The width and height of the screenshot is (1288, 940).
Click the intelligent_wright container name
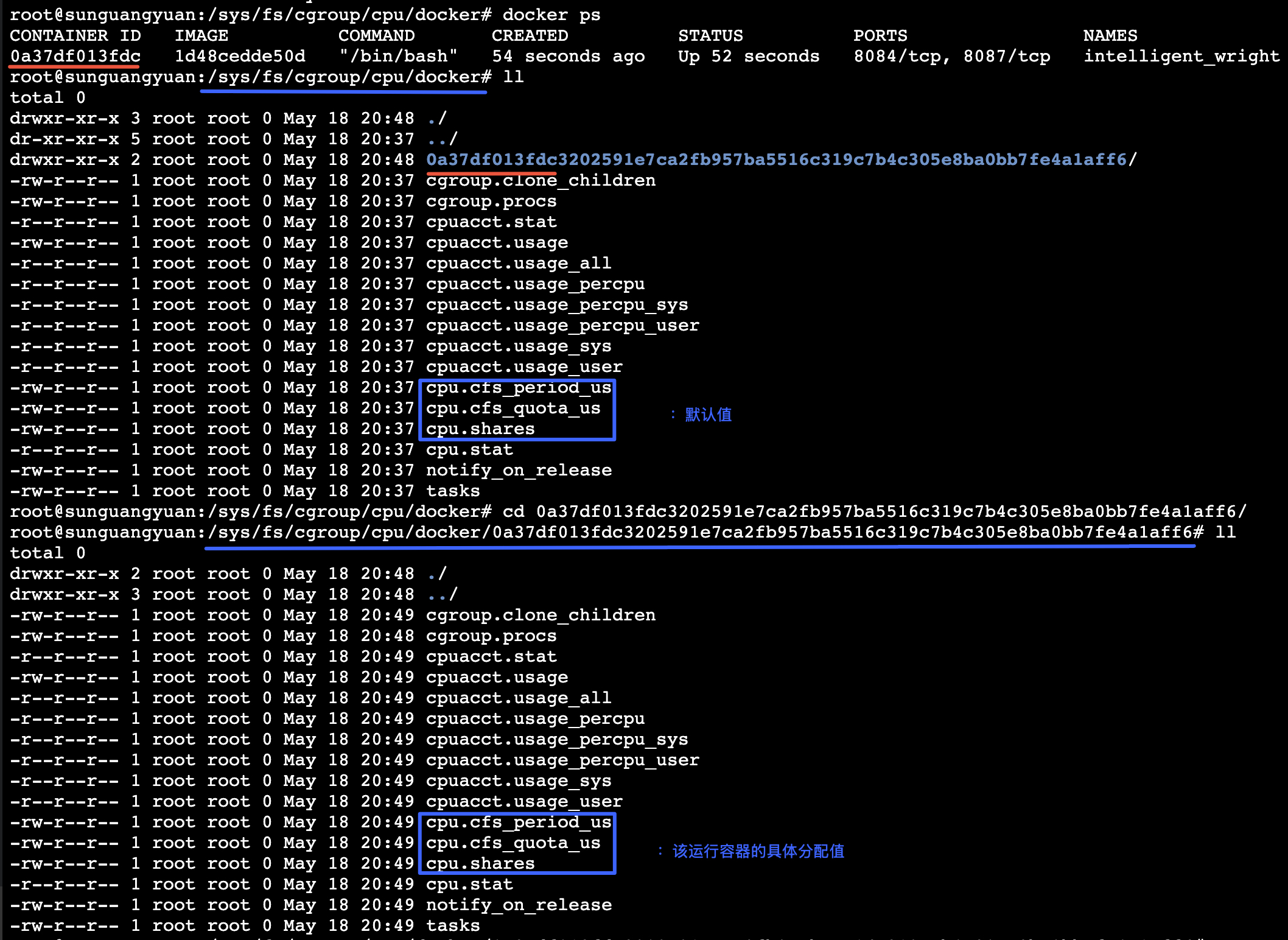click(x=1181, y=56)
